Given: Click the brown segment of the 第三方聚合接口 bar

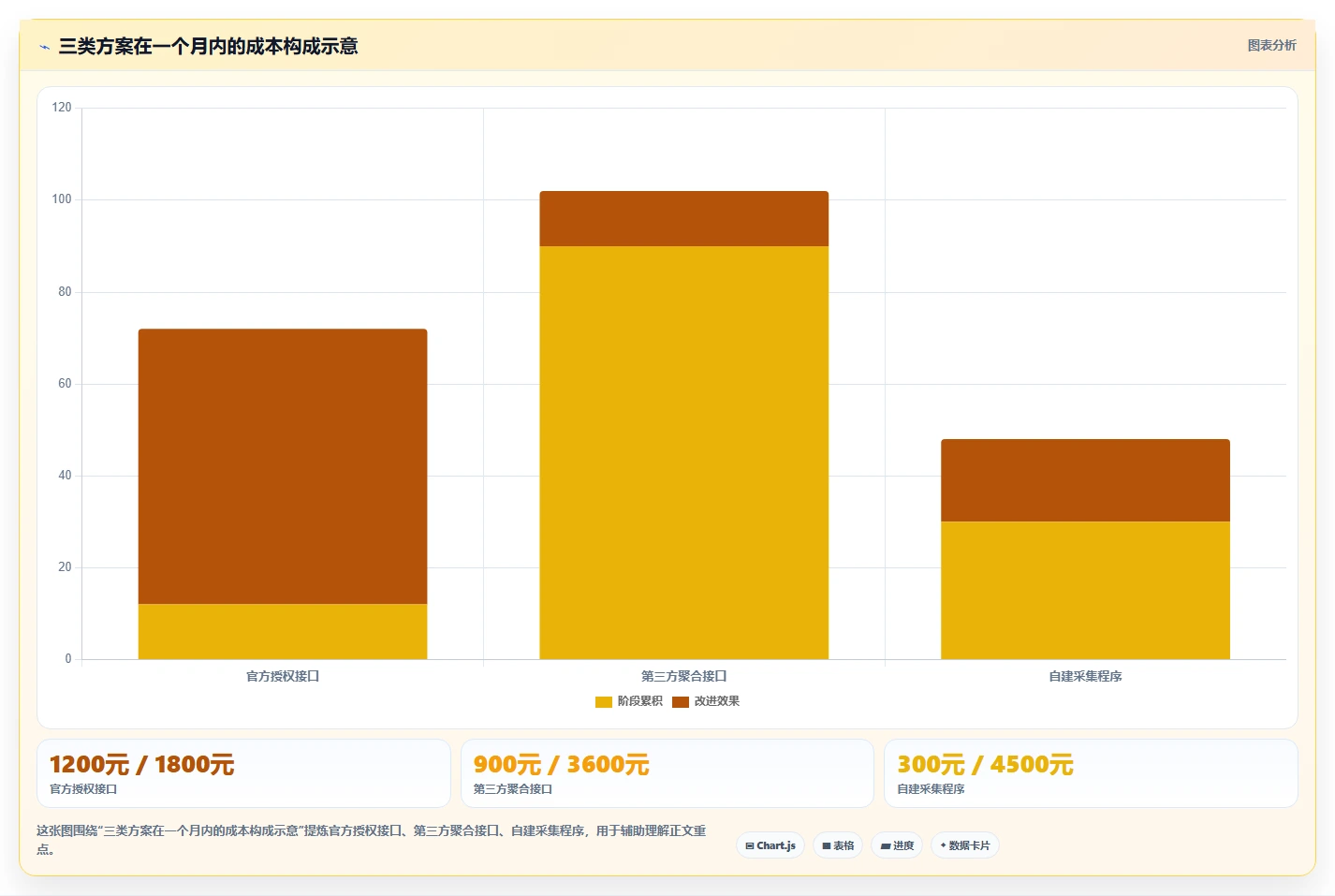Looking at the screenshot, I should pyautogui.click(x=684, y=219).
